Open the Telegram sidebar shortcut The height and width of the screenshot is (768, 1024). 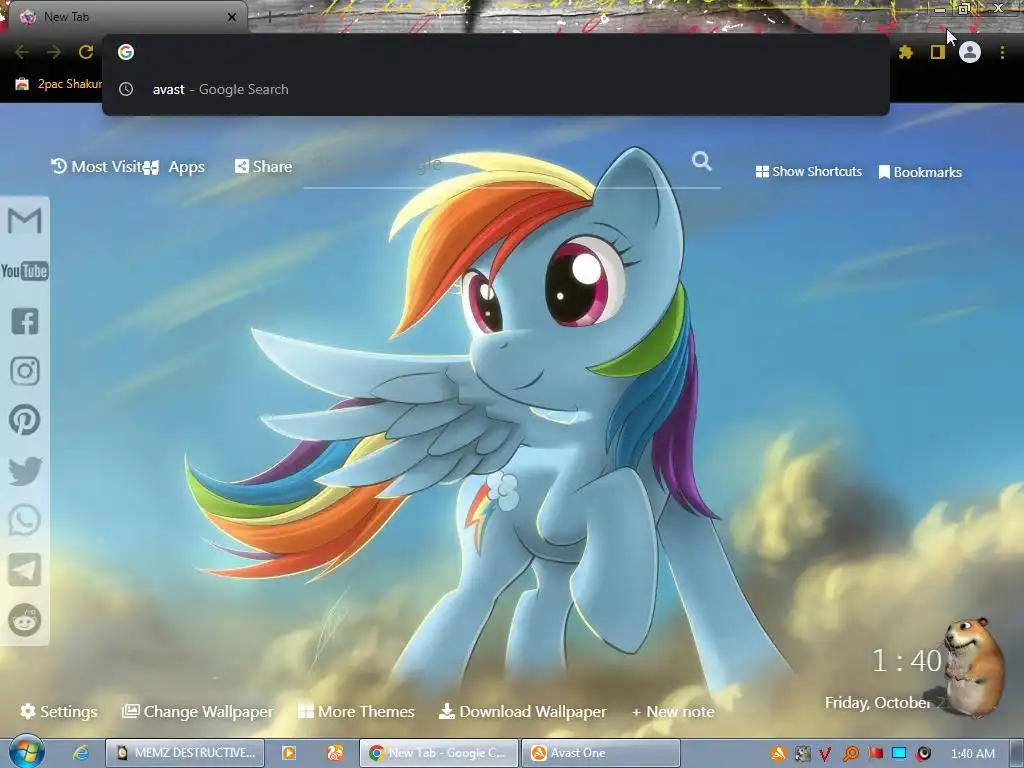pyautogui.click(x=25, y=570)
